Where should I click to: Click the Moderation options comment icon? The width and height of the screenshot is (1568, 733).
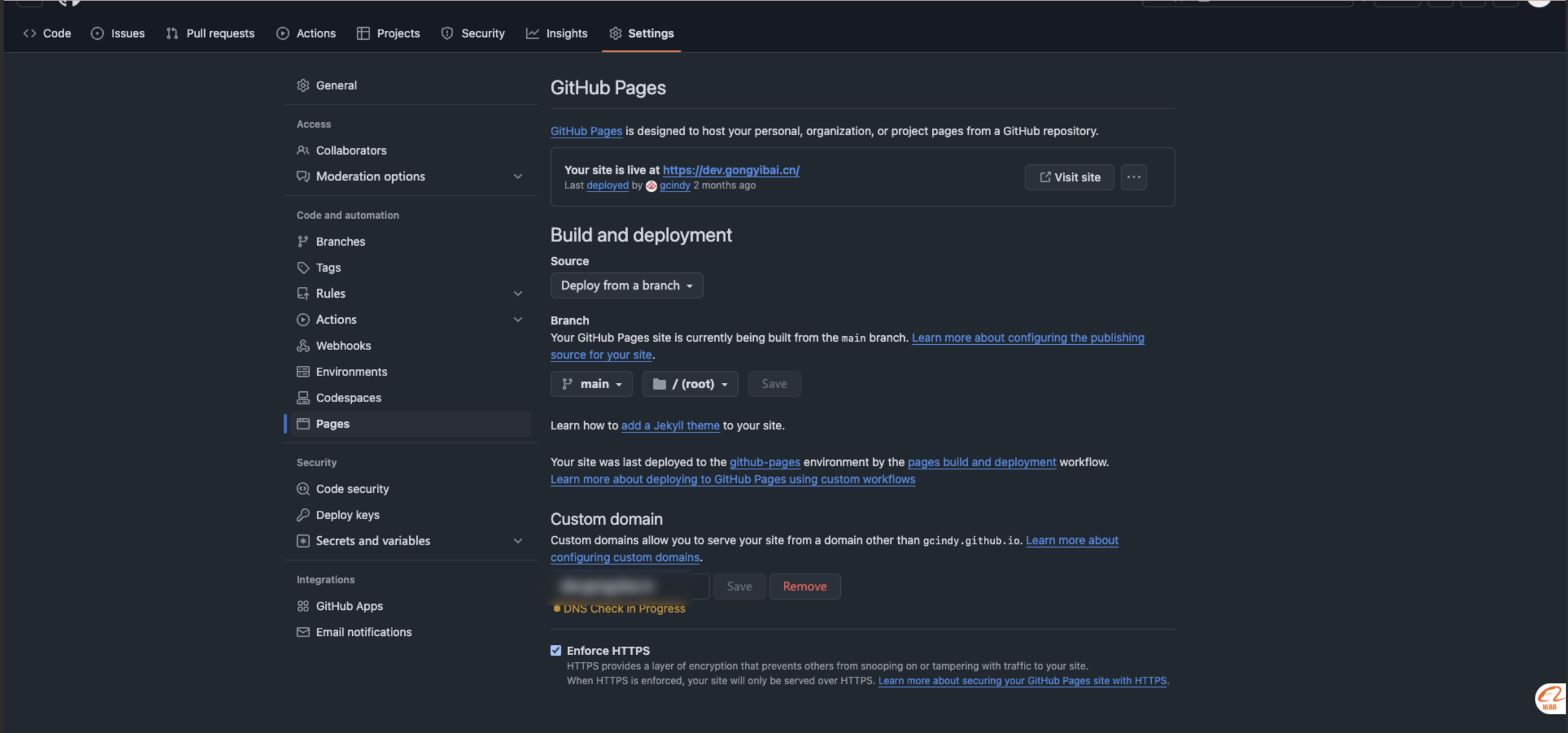pyautogui.click(x=303, y=176)
